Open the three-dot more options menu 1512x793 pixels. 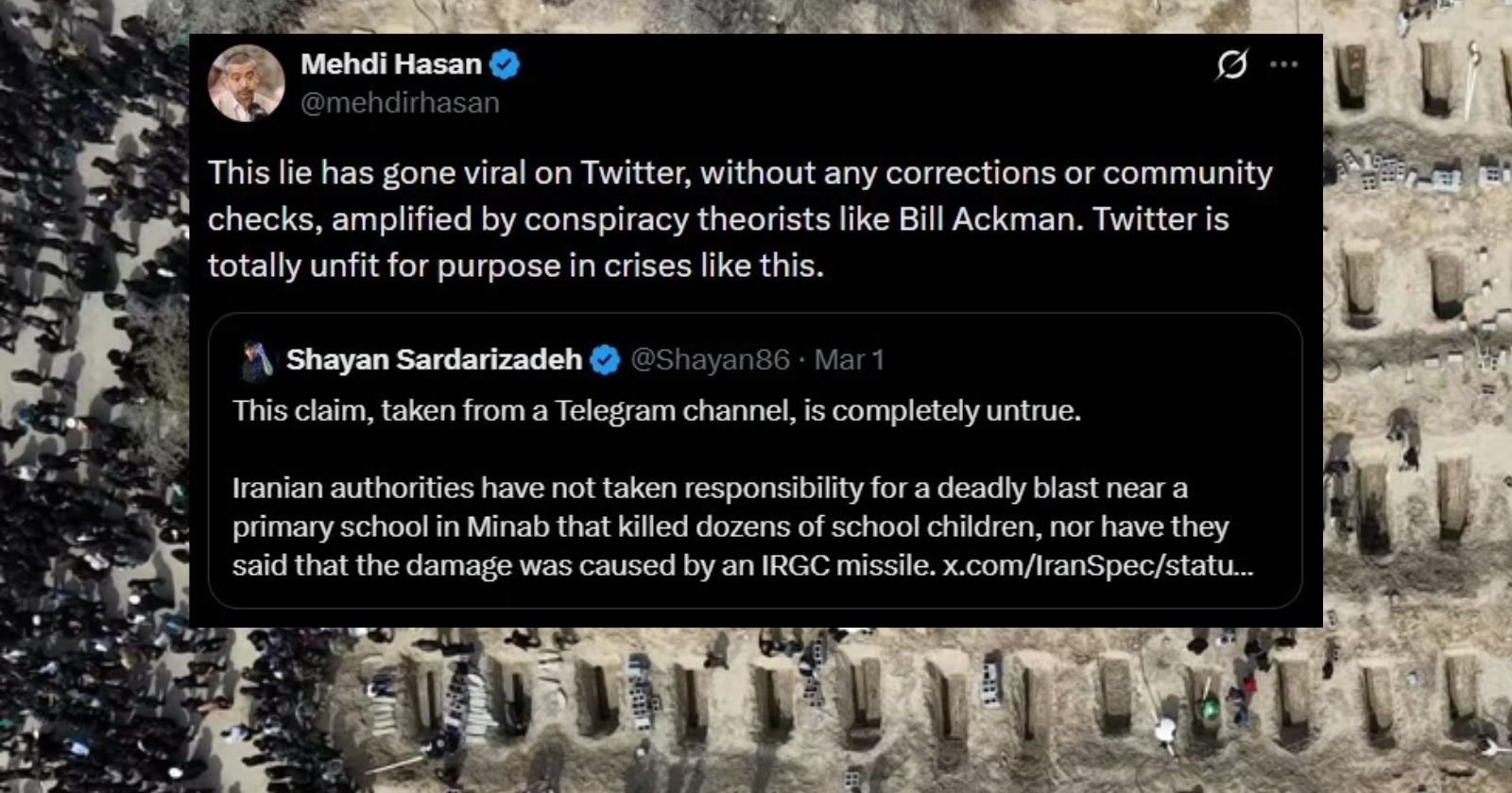[1283, 64]
